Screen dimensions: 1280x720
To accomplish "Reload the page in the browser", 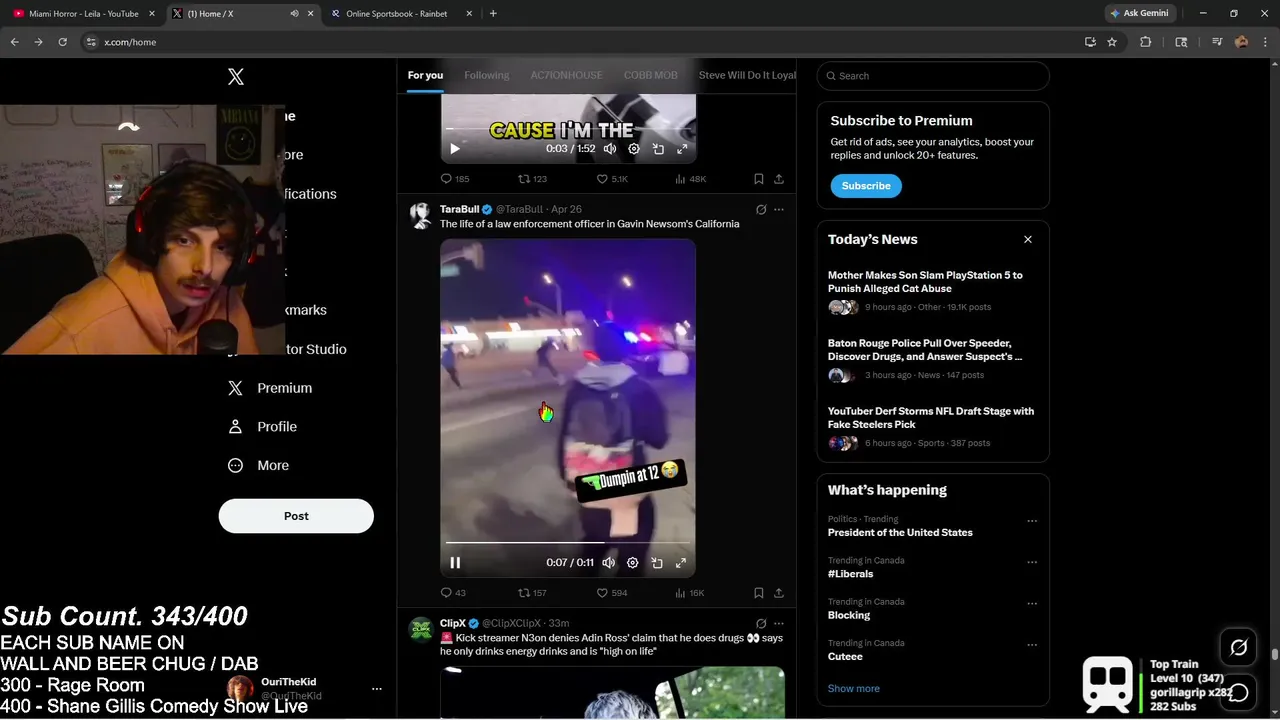I will pyautogui.click(x=62, y=42).
